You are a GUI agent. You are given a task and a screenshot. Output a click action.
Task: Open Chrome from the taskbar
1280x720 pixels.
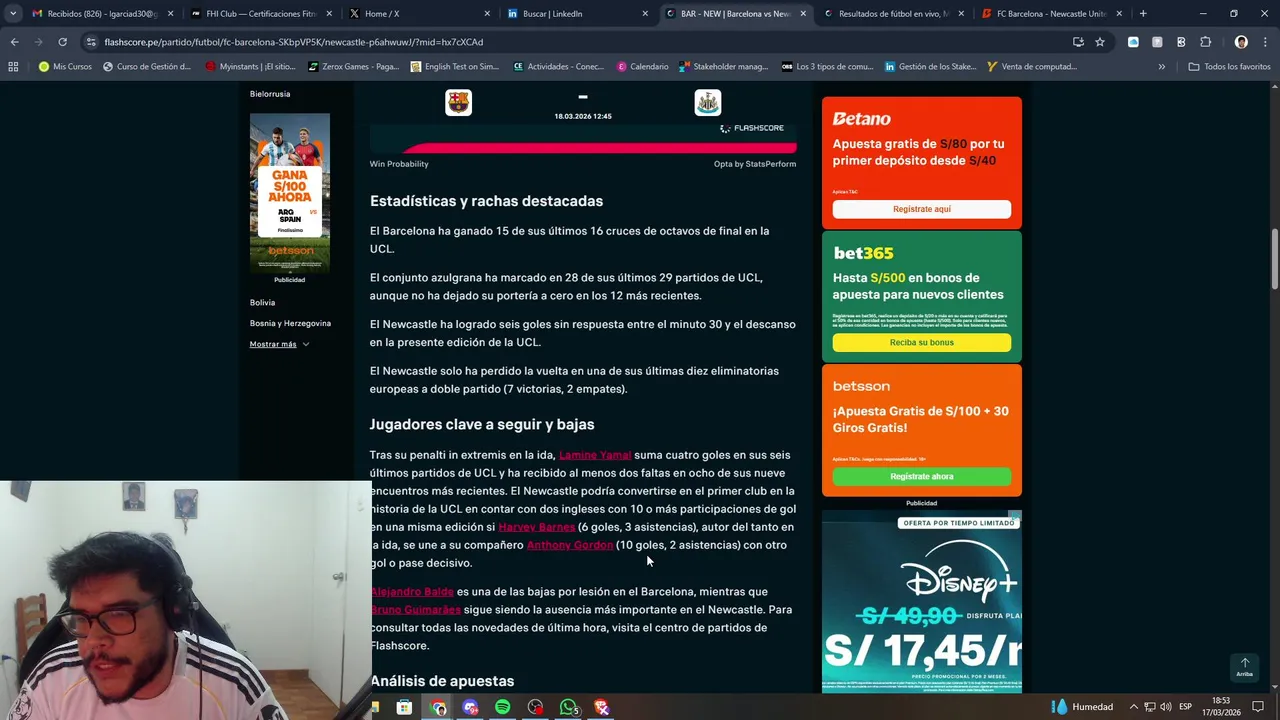[x=438, y=708]
